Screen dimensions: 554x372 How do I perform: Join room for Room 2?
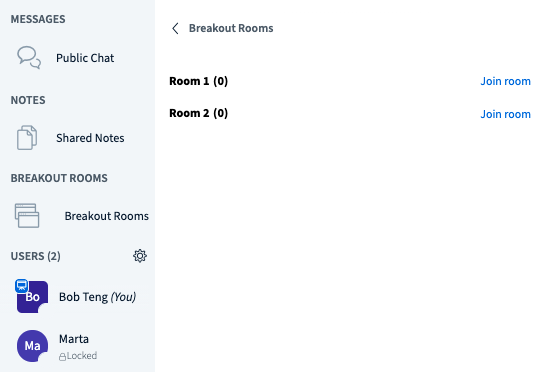click(505, 114)
